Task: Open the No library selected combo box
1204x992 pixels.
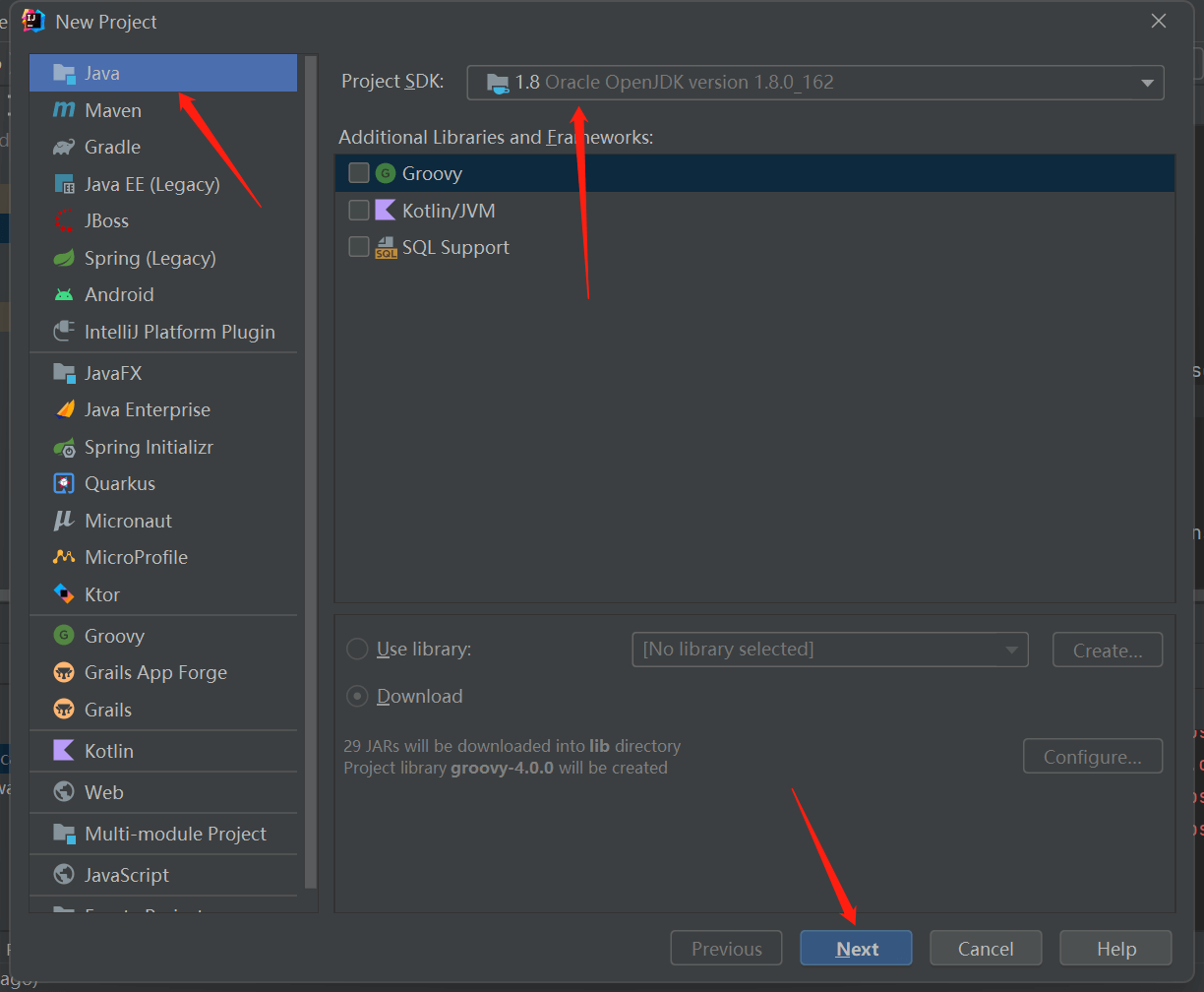Action: tap(830, 650)
